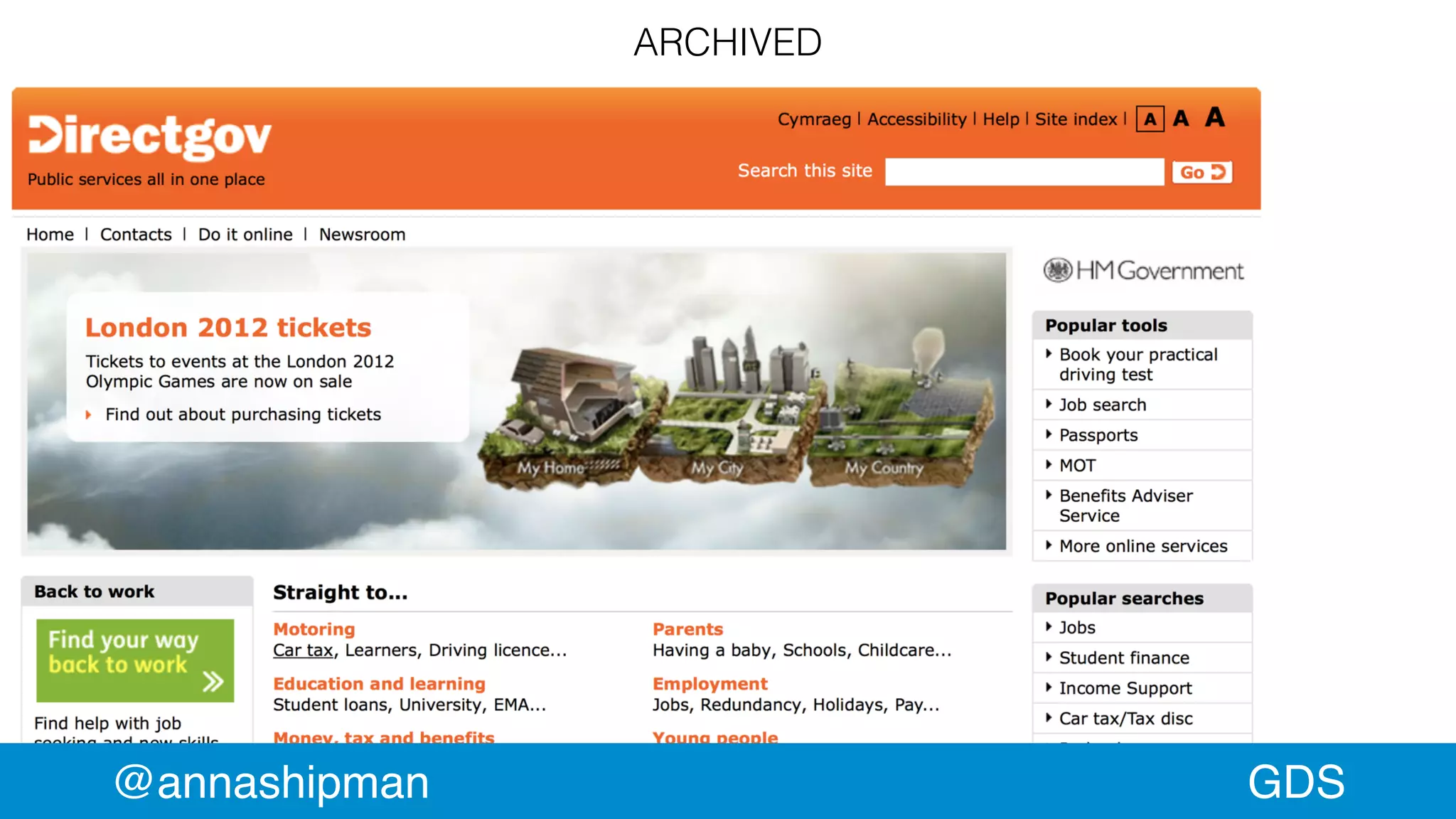Switch to the Cymraeg language link
The width and height of the screenshot is (1456, 819).
[x=814, y=119]
